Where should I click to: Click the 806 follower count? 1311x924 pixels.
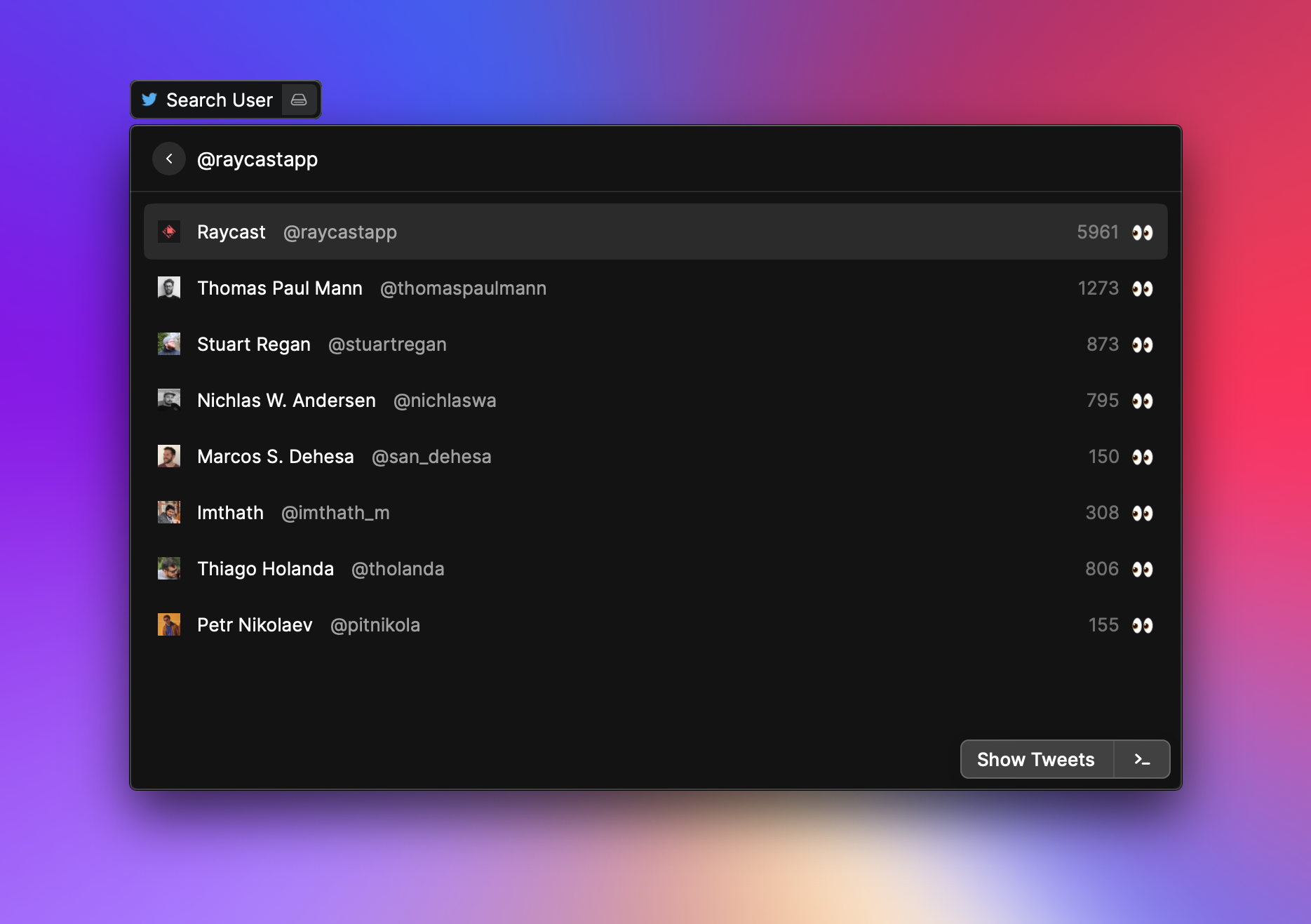(1102, 569)
